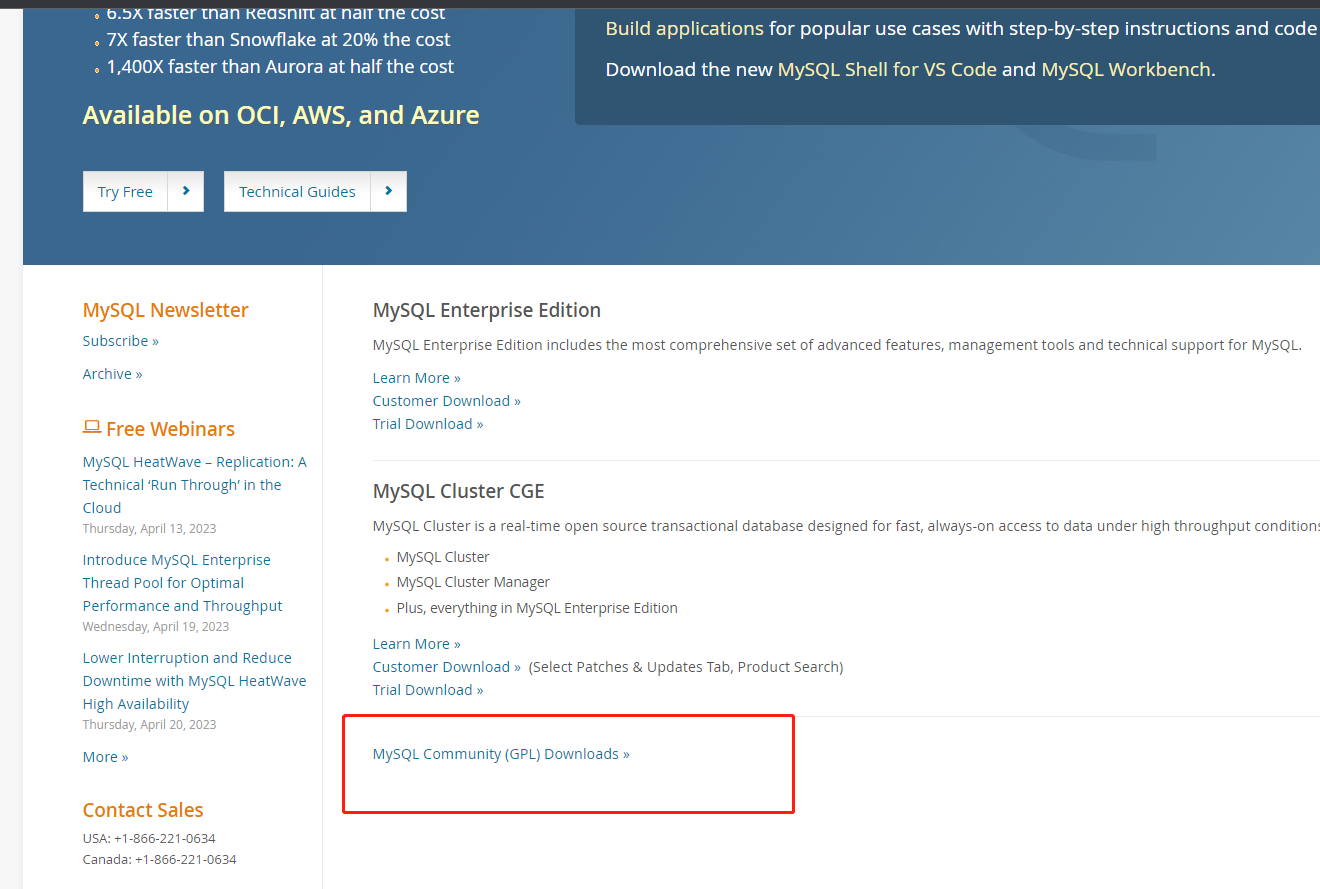Click the MySQL Newsletter heading
Image resolution: width=1320 pixels, height=889 pixels.
[x=166, y=310]
